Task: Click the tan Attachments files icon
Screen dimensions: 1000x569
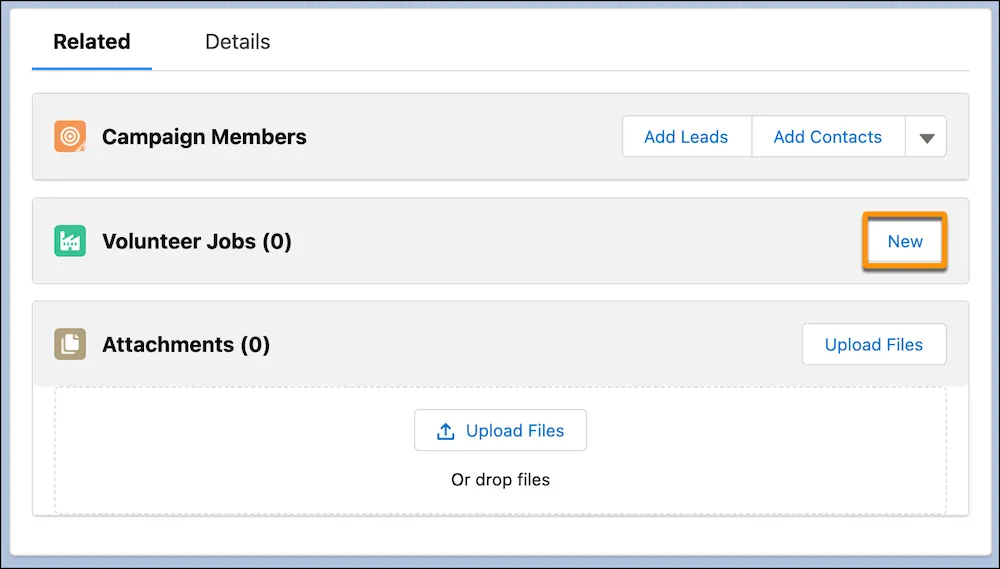Action: coord(70,345)
